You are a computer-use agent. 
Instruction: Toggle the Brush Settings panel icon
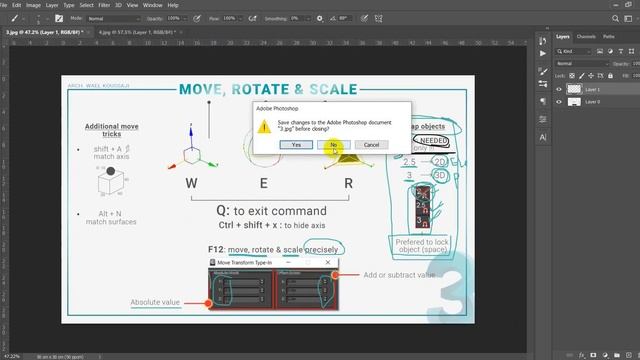pos(59,18)
